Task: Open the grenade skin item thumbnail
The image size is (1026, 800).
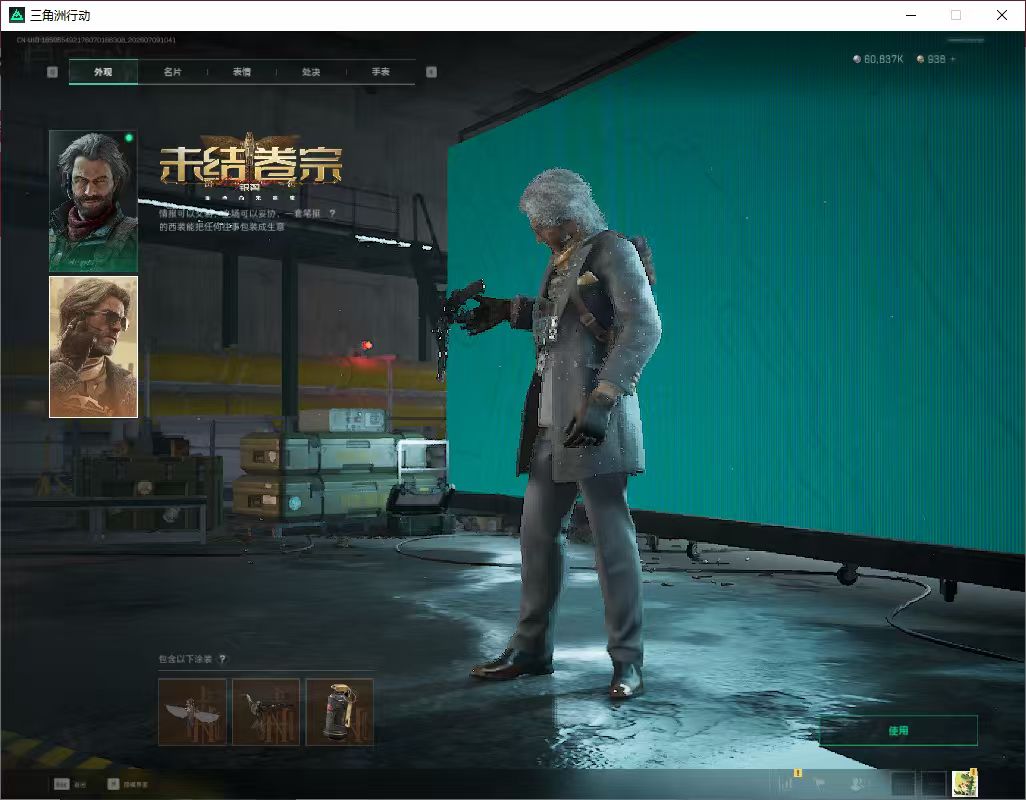Action: pyautogui.click(x=340, y=712)
